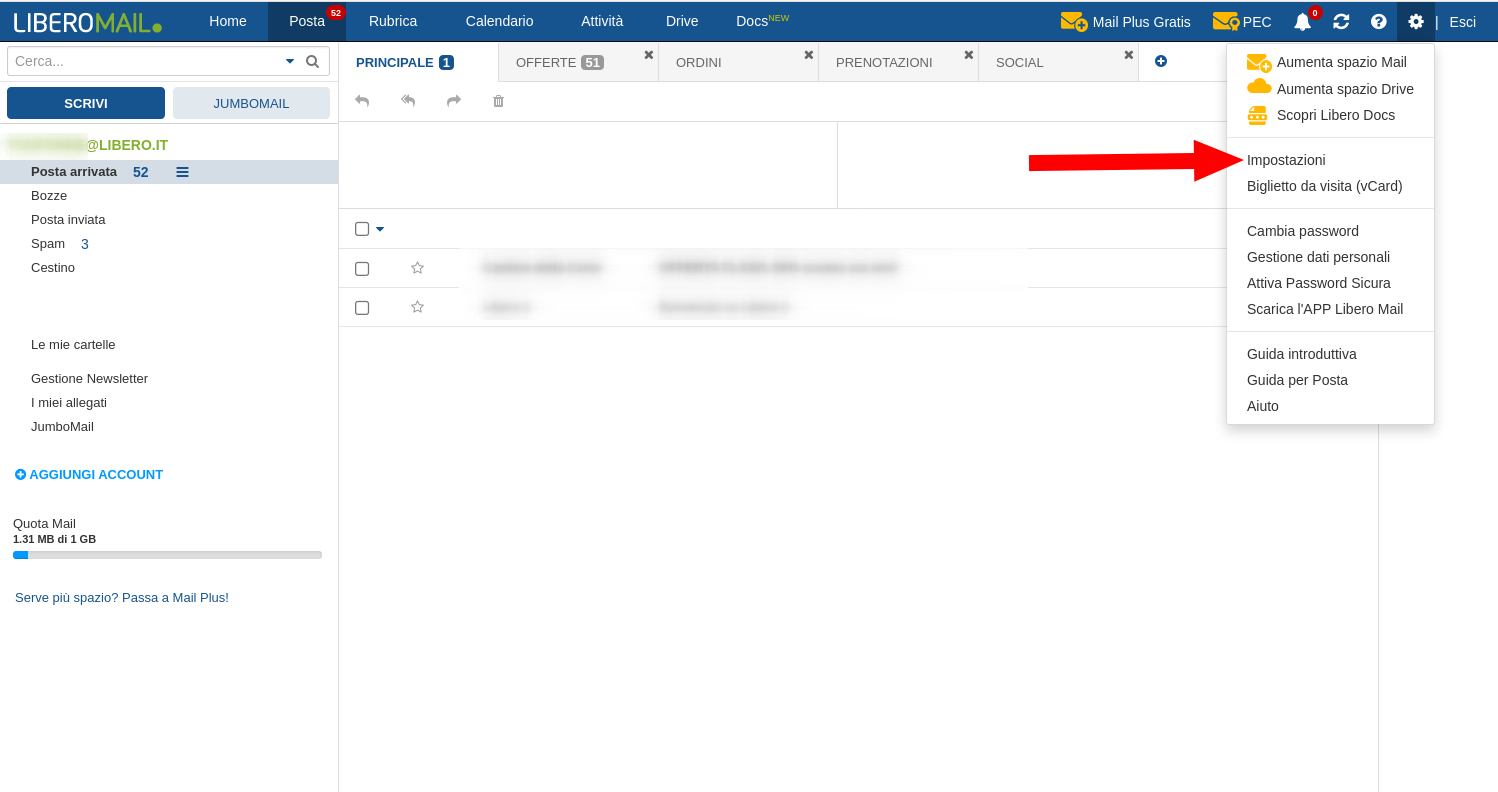Close the ORDINI tab
Image resolution: width=1498 pixels, height=792 pixels.
tap(808, 55)
